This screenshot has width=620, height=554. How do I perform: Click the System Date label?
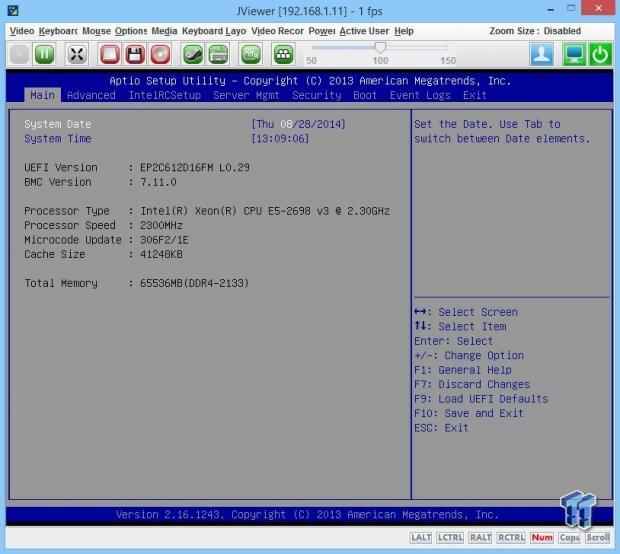tap(58, 124)
